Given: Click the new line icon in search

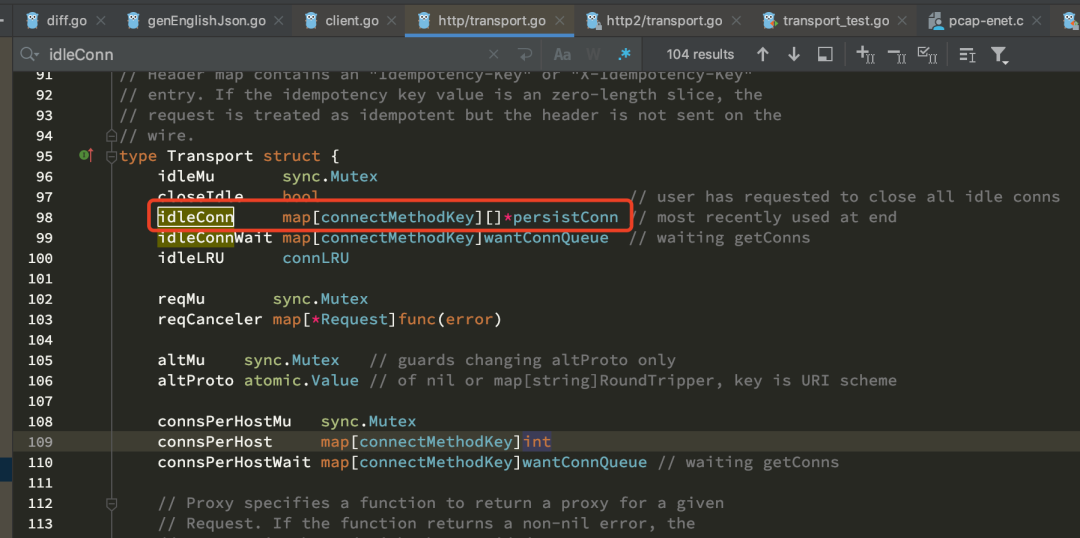Looking at the screenshot, I should click(x=526, y=54).
